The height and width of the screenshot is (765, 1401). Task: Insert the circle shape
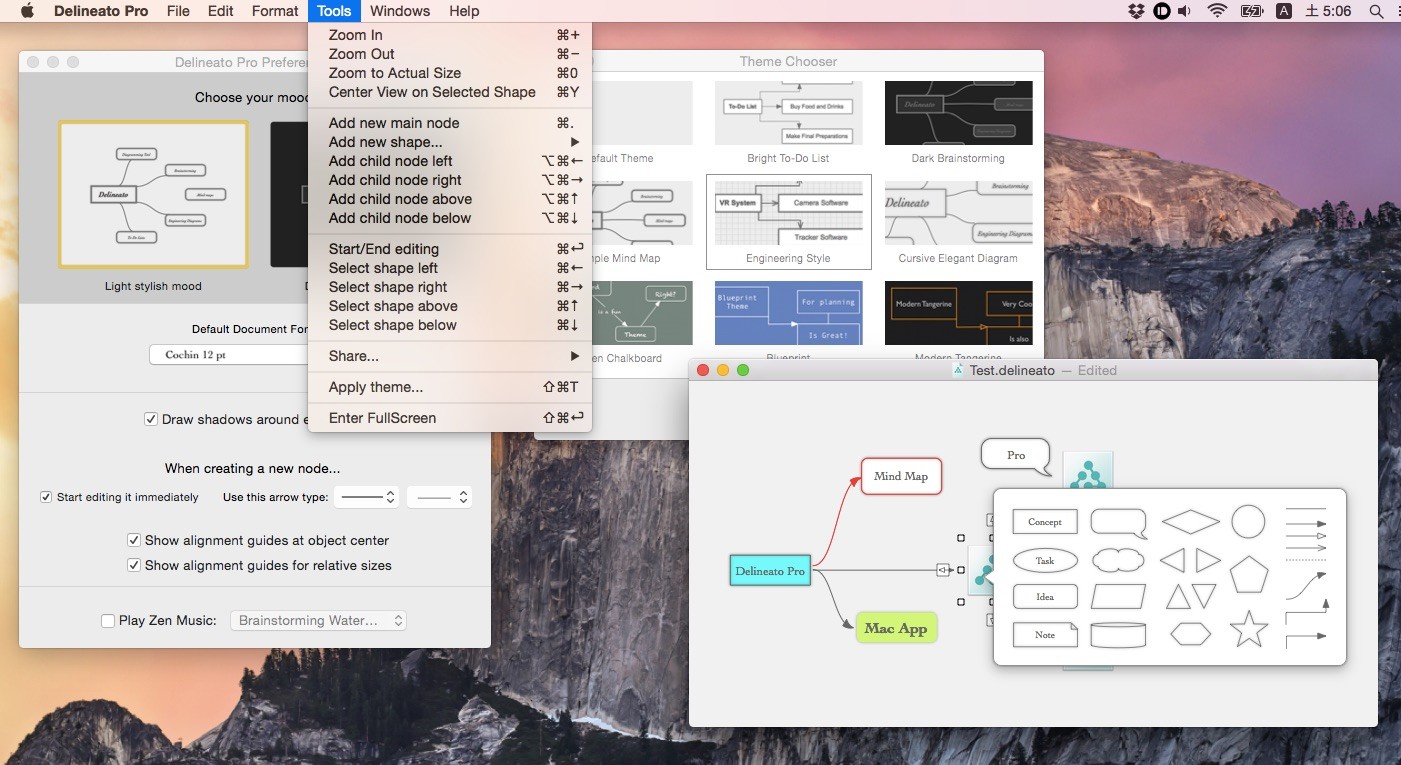(x=1248, y=521)
